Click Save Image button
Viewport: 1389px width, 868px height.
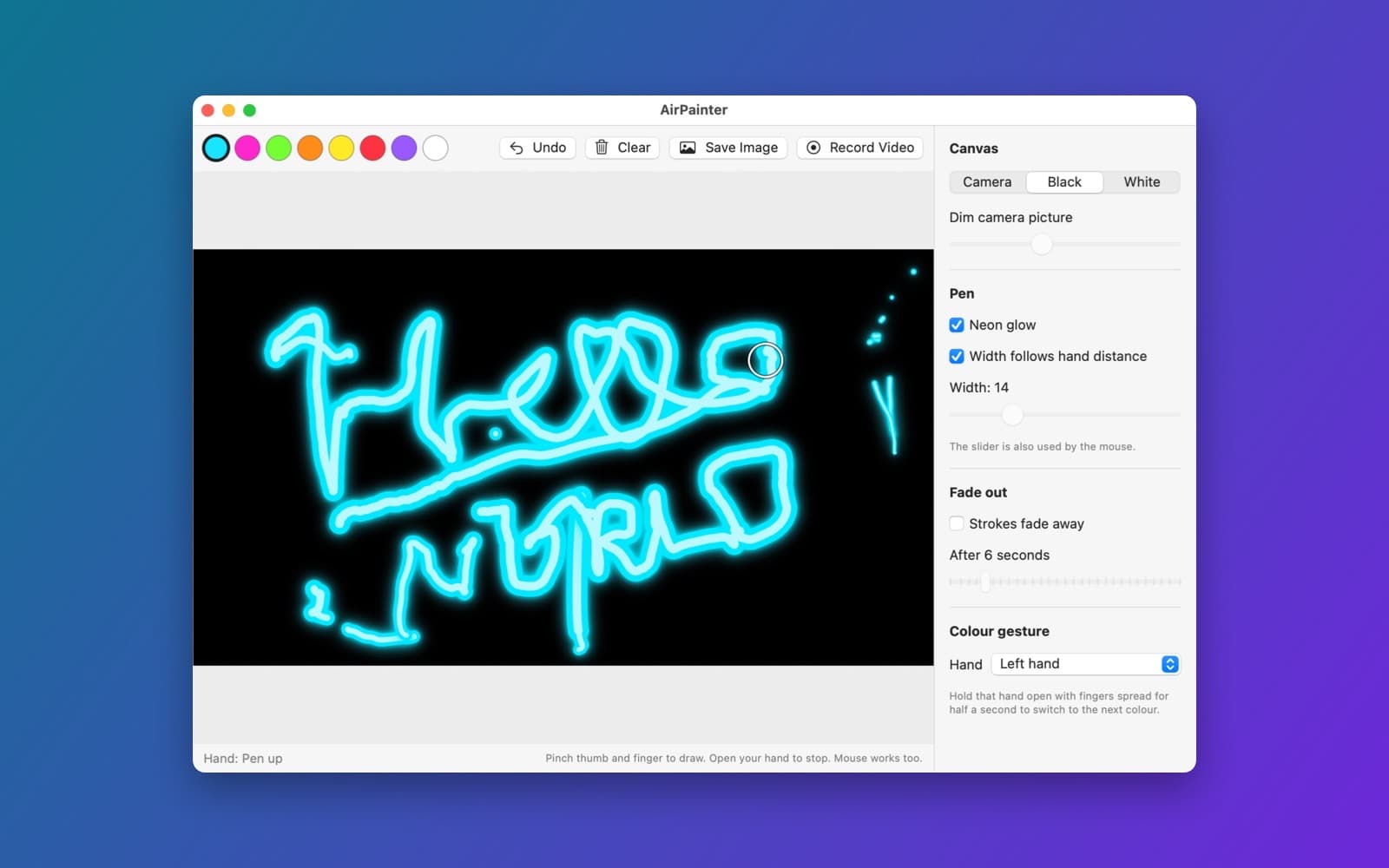(728, 148)
